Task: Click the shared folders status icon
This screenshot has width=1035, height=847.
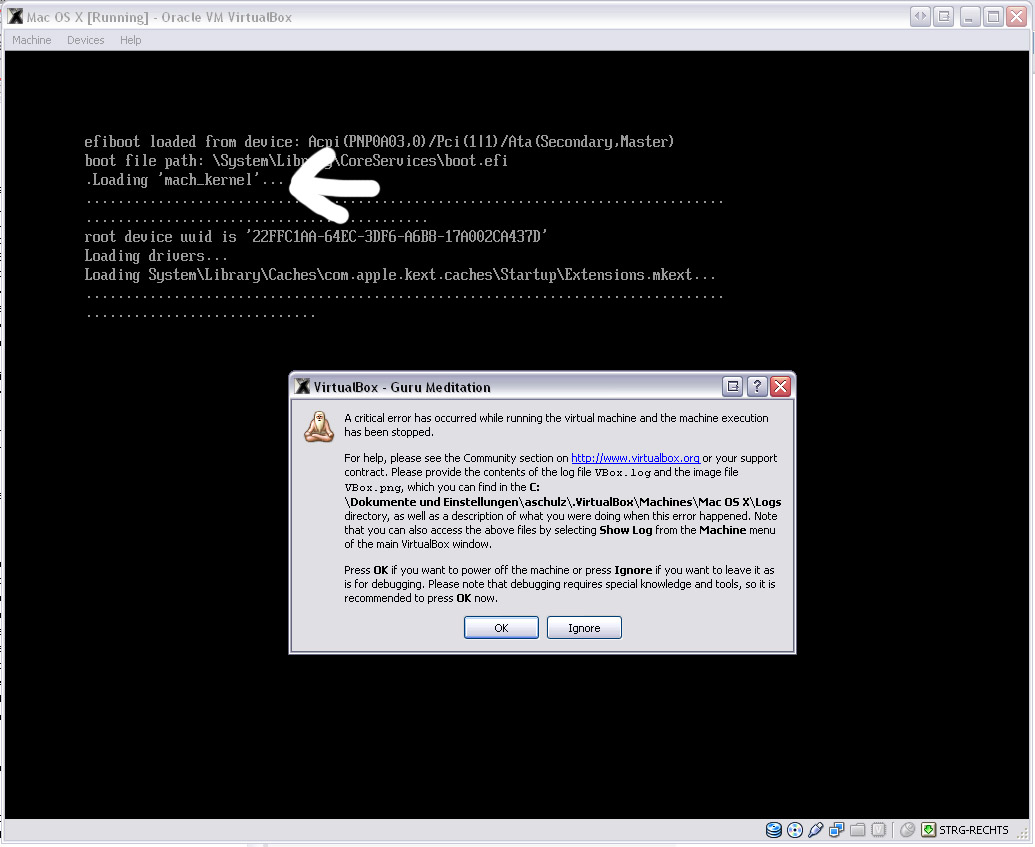Action: pyautogui.click(x=857, y=830)
